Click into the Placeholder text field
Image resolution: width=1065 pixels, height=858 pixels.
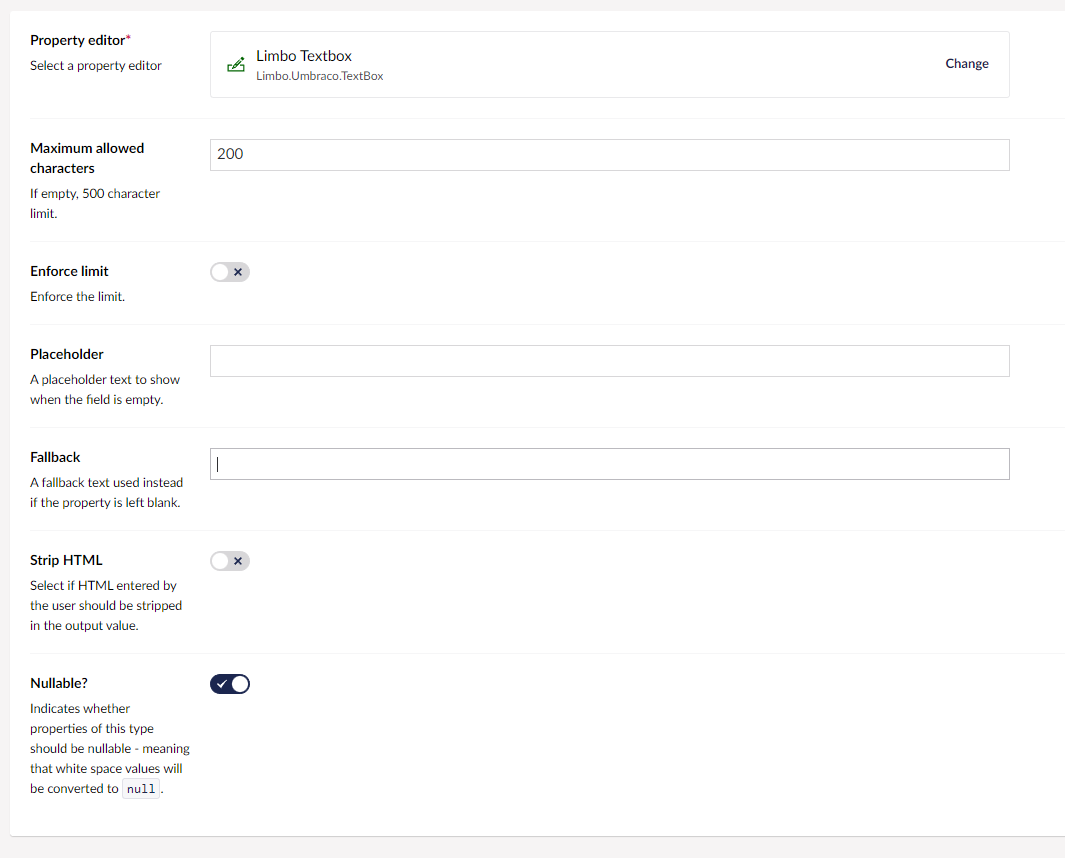(609, 361)
